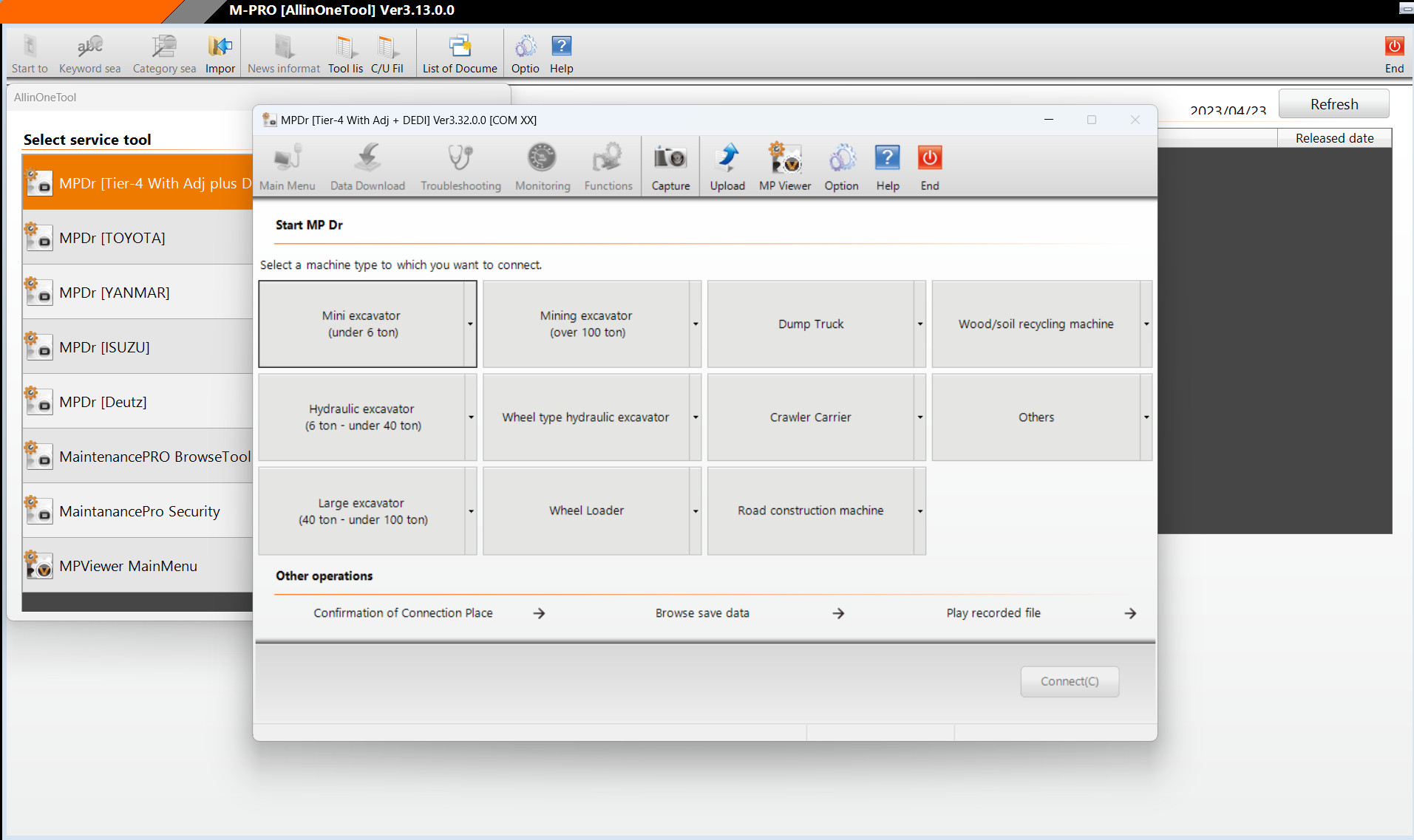Click the Refresh button
Image resolution: width=1414 pixels, height=840 pixels.
coord(1334,104)
